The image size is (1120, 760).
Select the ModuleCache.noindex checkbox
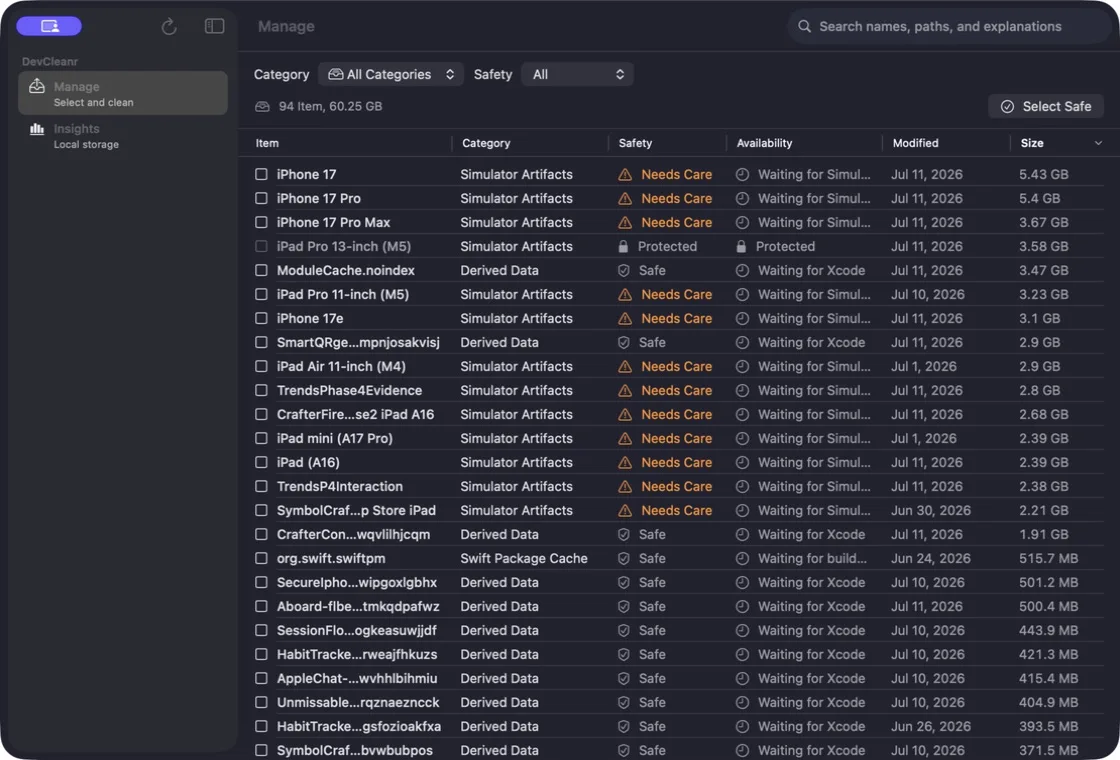[261, 271]
